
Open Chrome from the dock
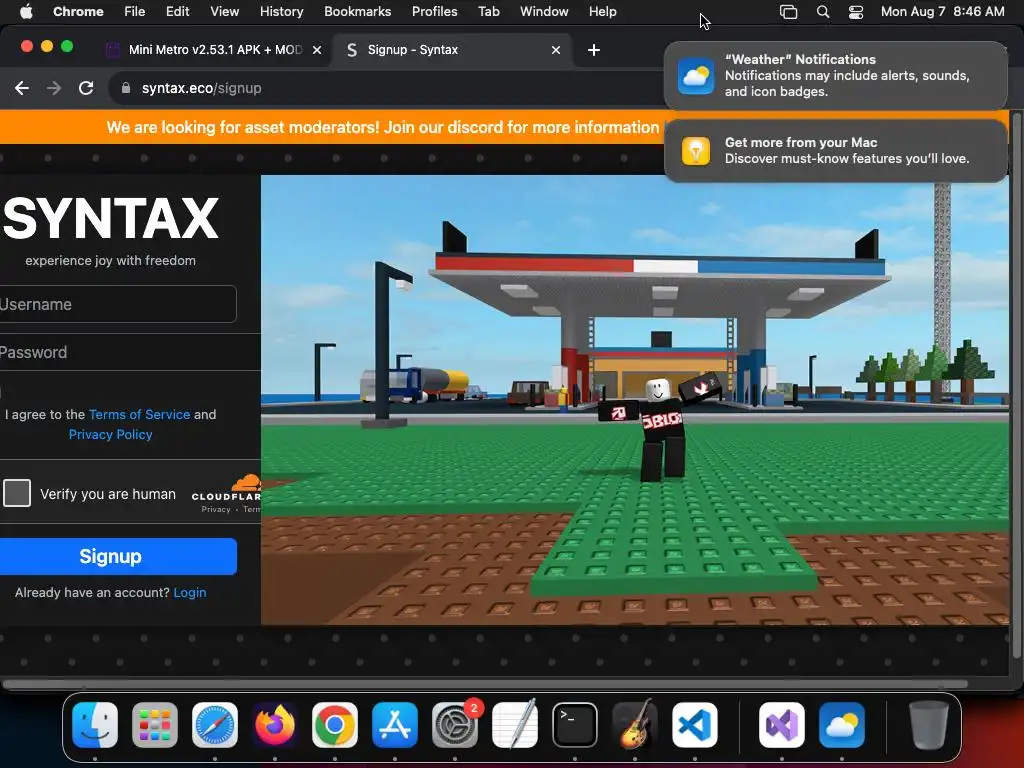(x=335, y=725)
